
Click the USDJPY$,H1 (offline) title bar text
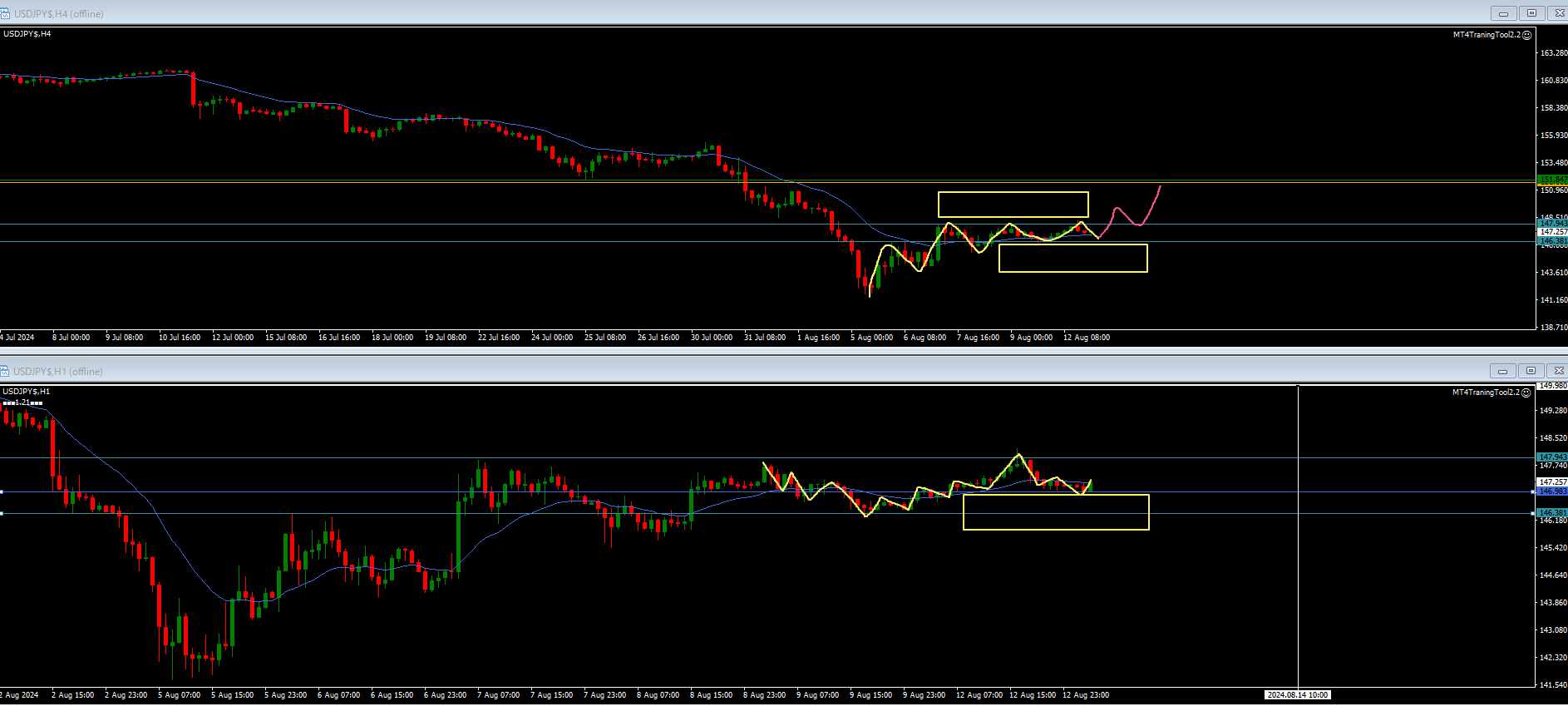[x=58, y=372]
